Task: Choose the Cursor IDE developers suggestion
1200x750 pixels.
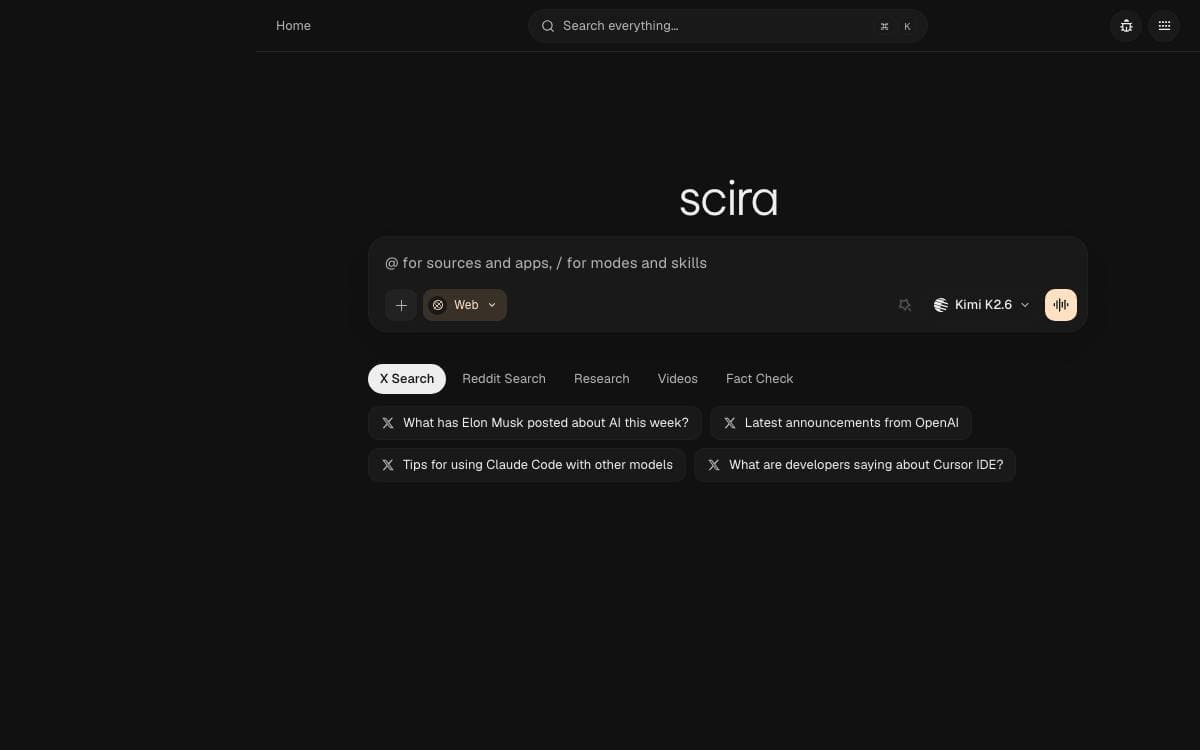Action: [855, 465]
